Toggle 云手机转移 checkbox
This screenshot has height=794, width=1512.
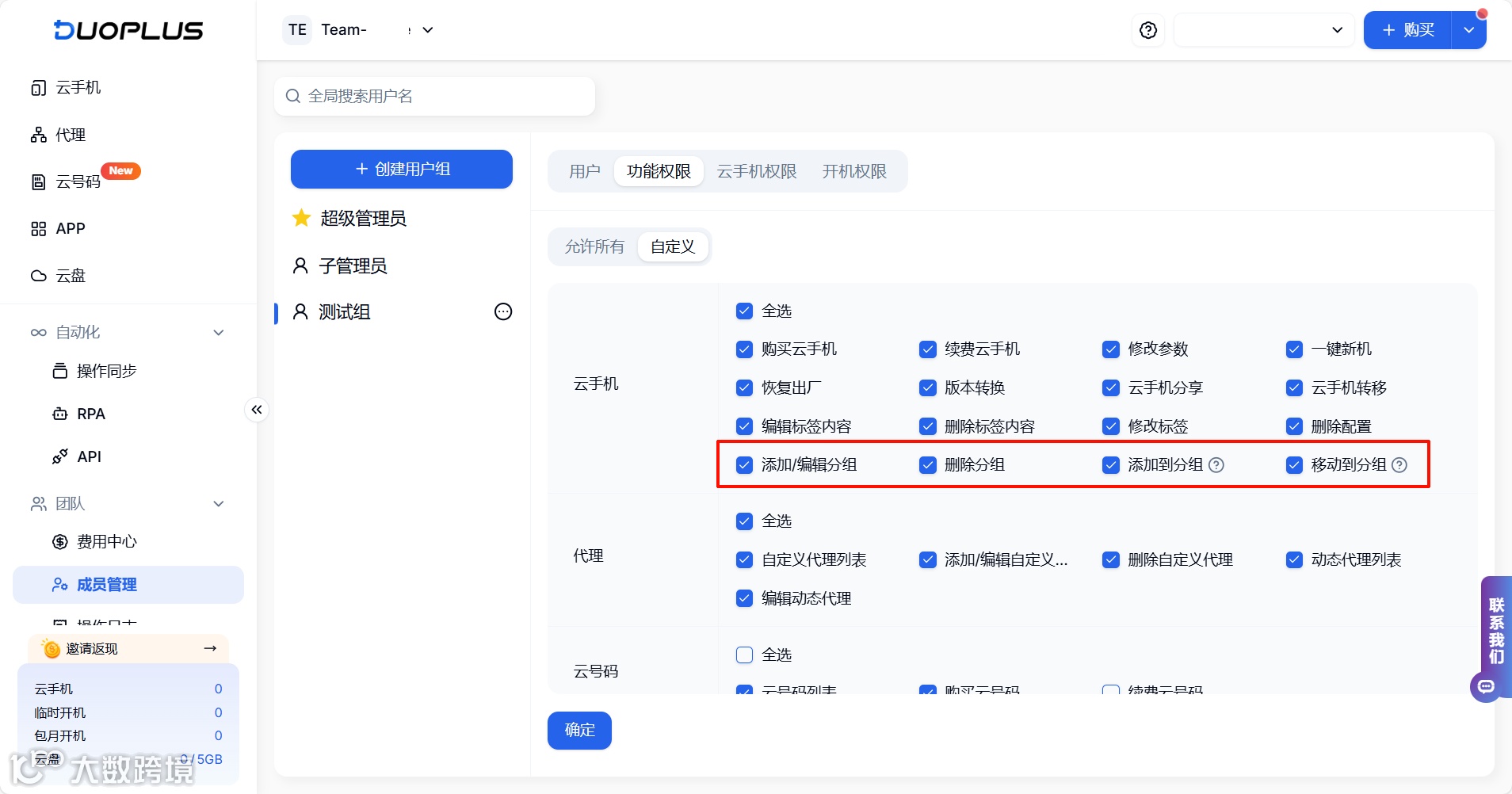(x=1294, y=387)
